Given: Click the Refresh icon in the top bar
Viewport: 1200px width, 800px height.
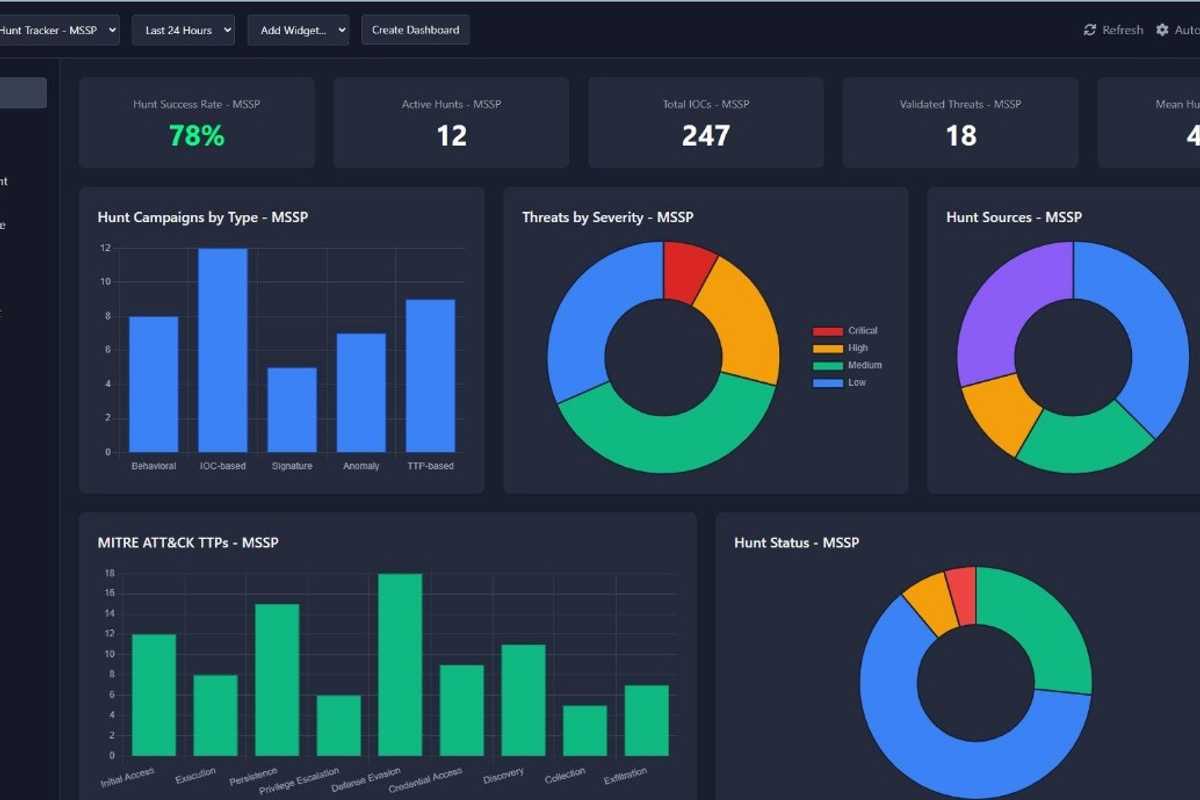Looking at the screenshot, I should [1089, 29].
